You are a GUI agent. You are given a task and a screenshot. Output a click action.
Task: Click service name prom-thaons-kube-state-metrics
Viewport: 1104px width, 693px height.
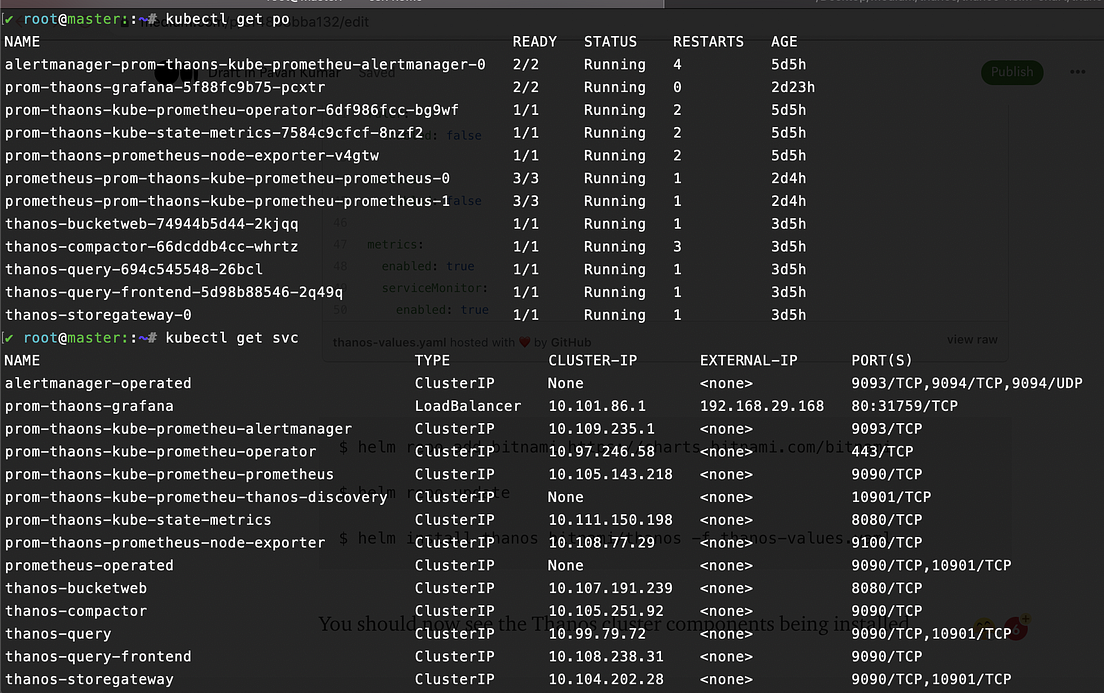(138, 520)
